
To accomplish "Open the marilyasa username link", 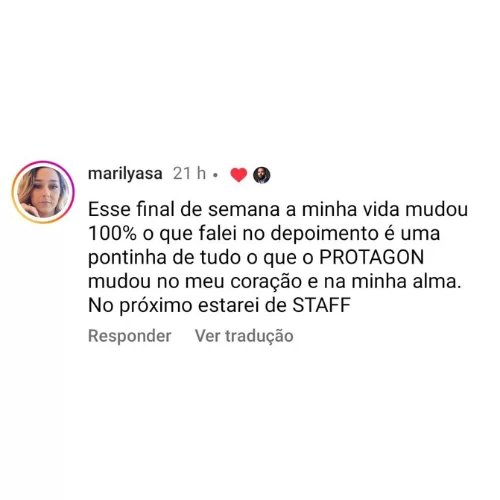I will click(125, 174).
